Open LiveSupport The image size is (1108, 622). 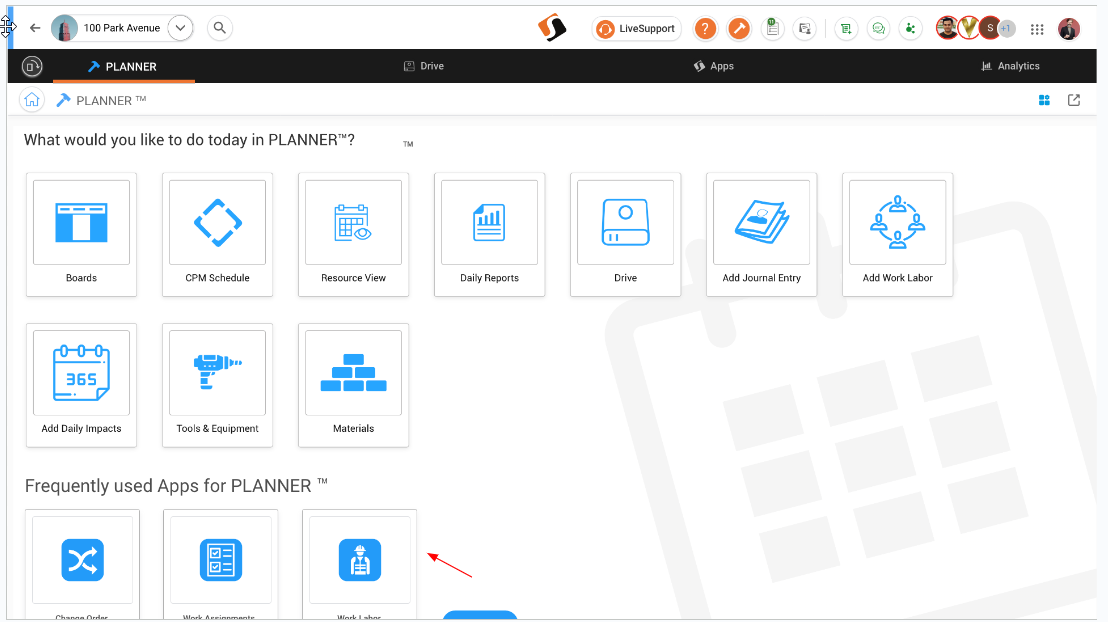(x=636, y=28)
